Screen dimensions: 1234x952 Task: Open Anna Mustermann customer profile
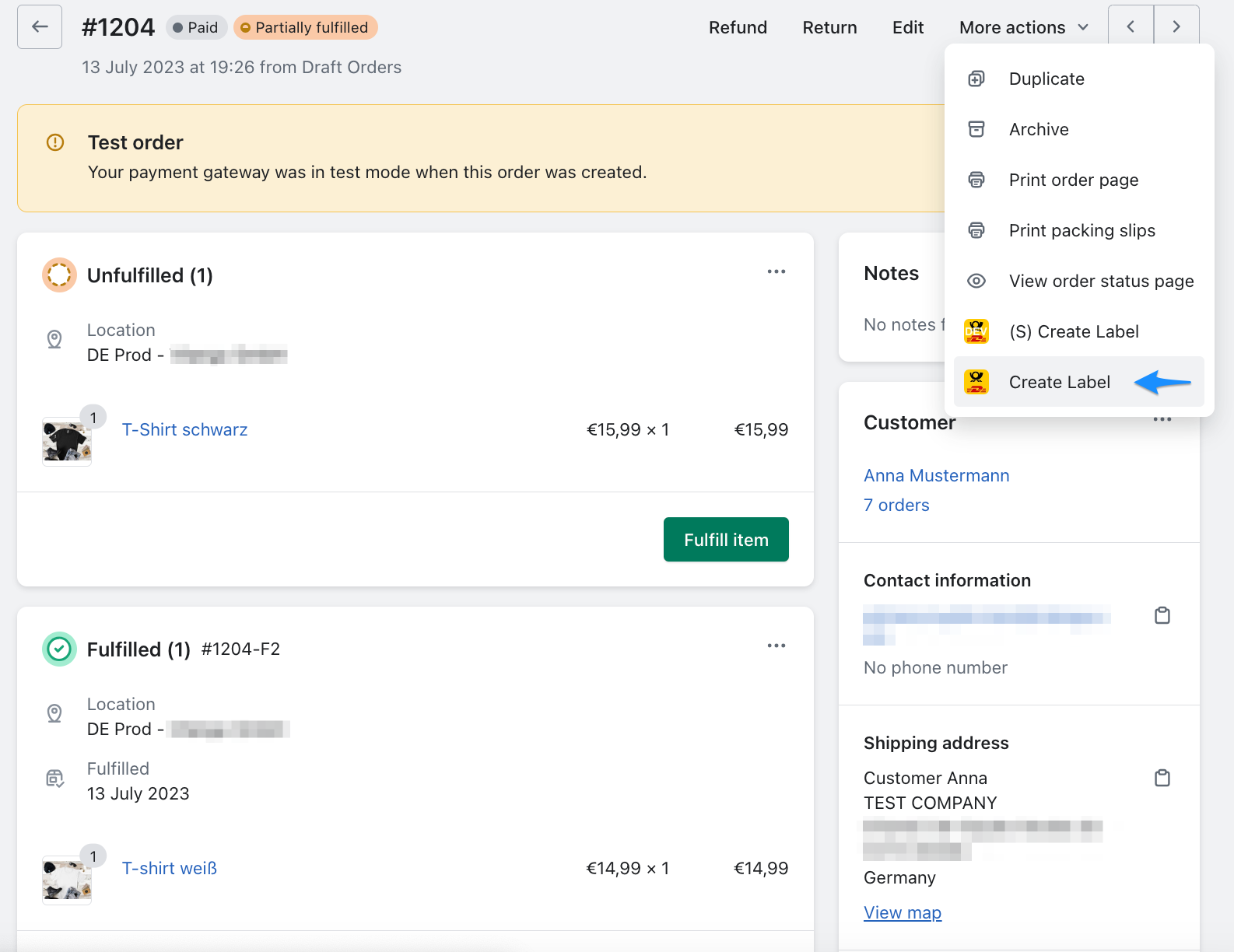pos(936,476)
